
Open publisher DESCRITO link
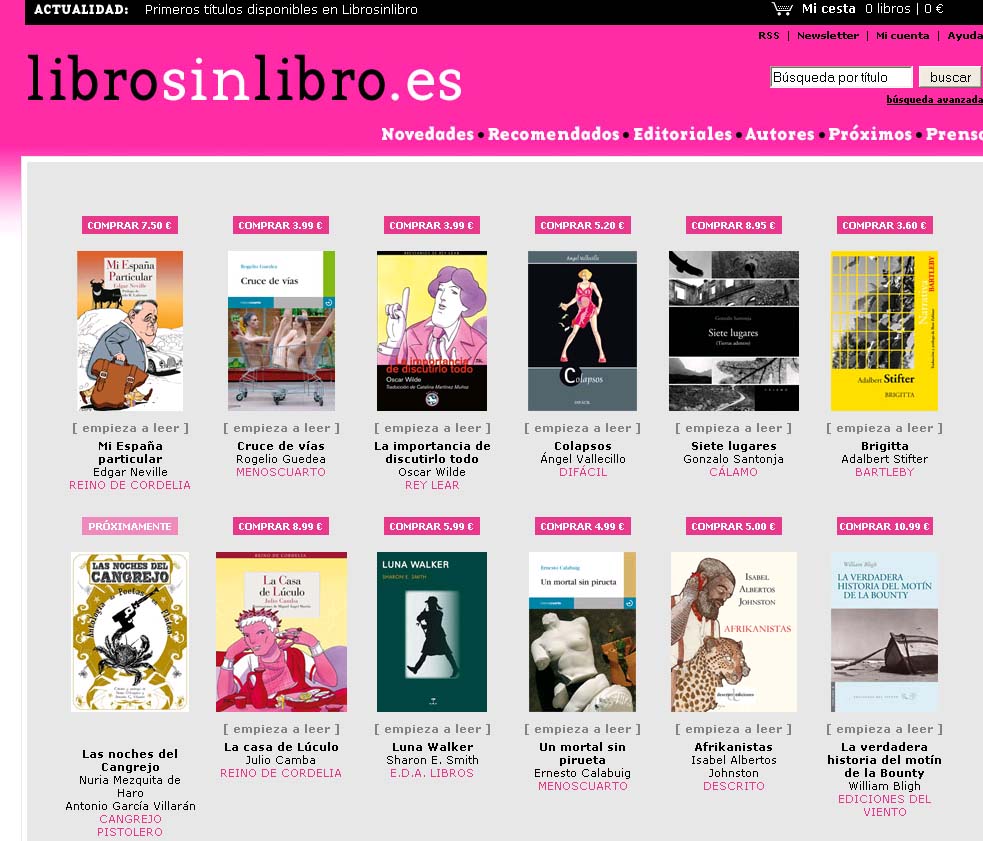[x=733, y=786]
